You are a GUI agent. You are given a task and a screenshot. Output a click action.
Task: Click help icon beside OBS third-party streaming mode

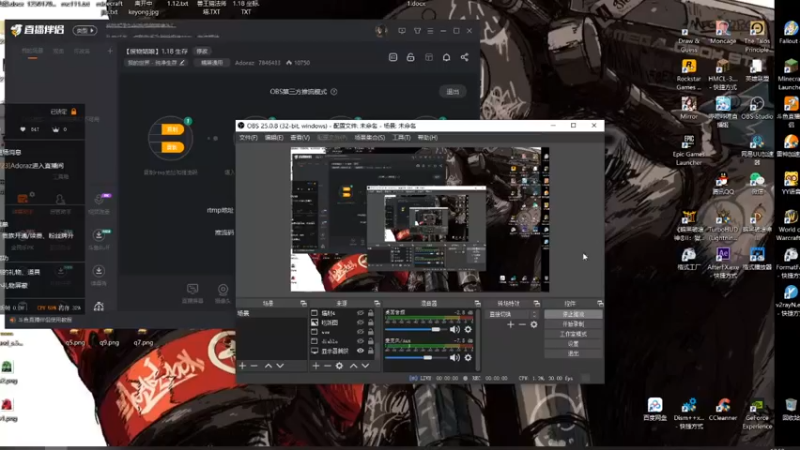[334, 92]
